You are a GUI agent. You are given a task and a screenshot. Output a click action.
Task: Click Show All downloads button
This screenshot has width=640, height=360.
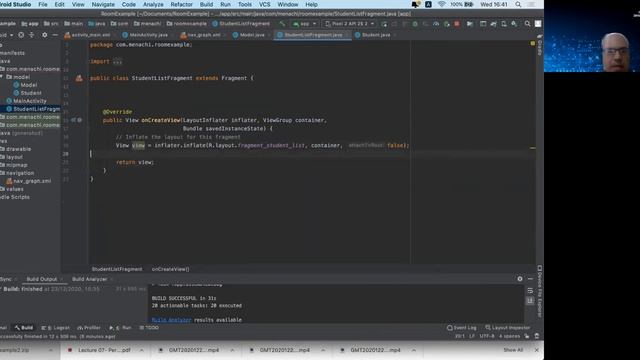[x=513, y=350]
